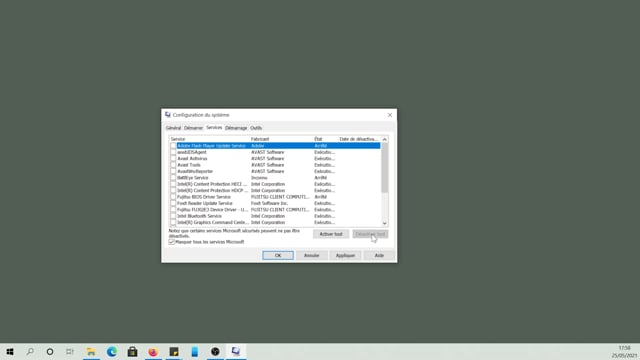
Task: Check the Avast Tools service box
Action: tap(173, 165)
